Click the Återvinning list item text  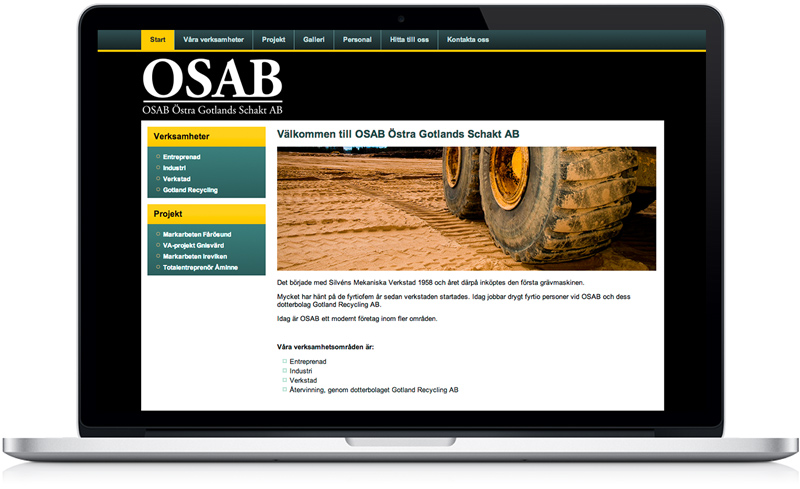[374, 390]
